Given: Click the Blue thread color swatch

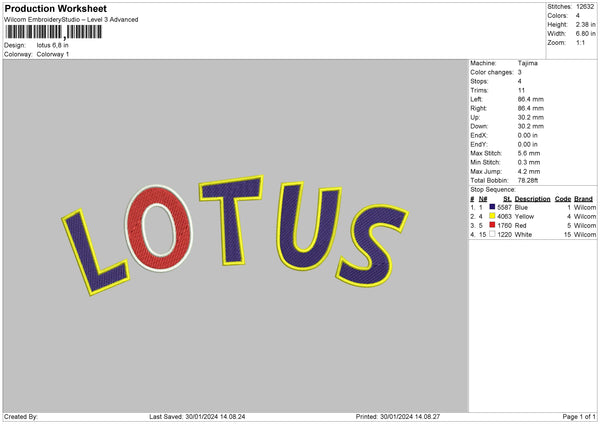Looking at the screenshot, I should (492, 207).
